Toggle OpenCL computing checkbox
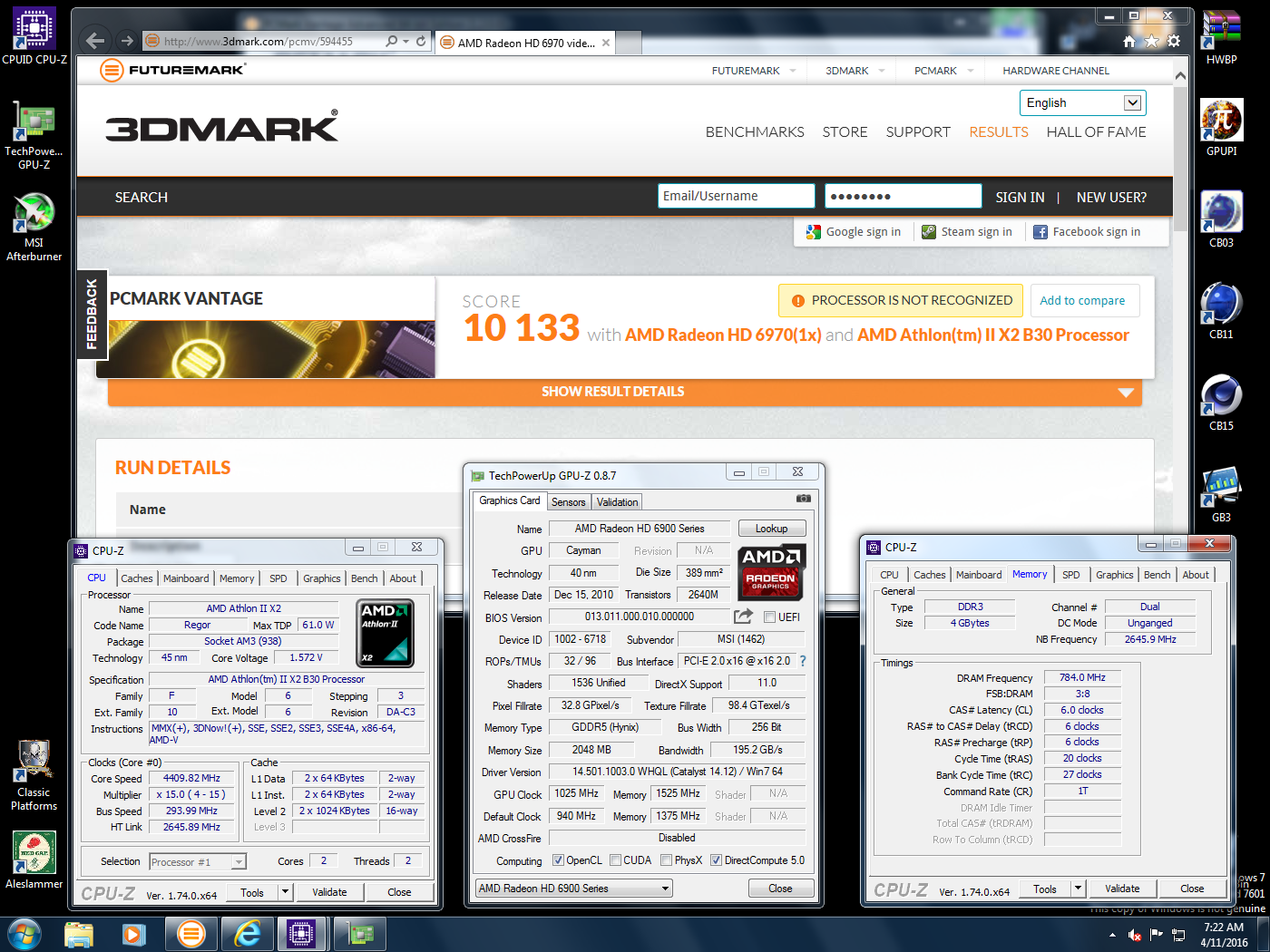The image size is (1270, 952). tap(559, 860)
